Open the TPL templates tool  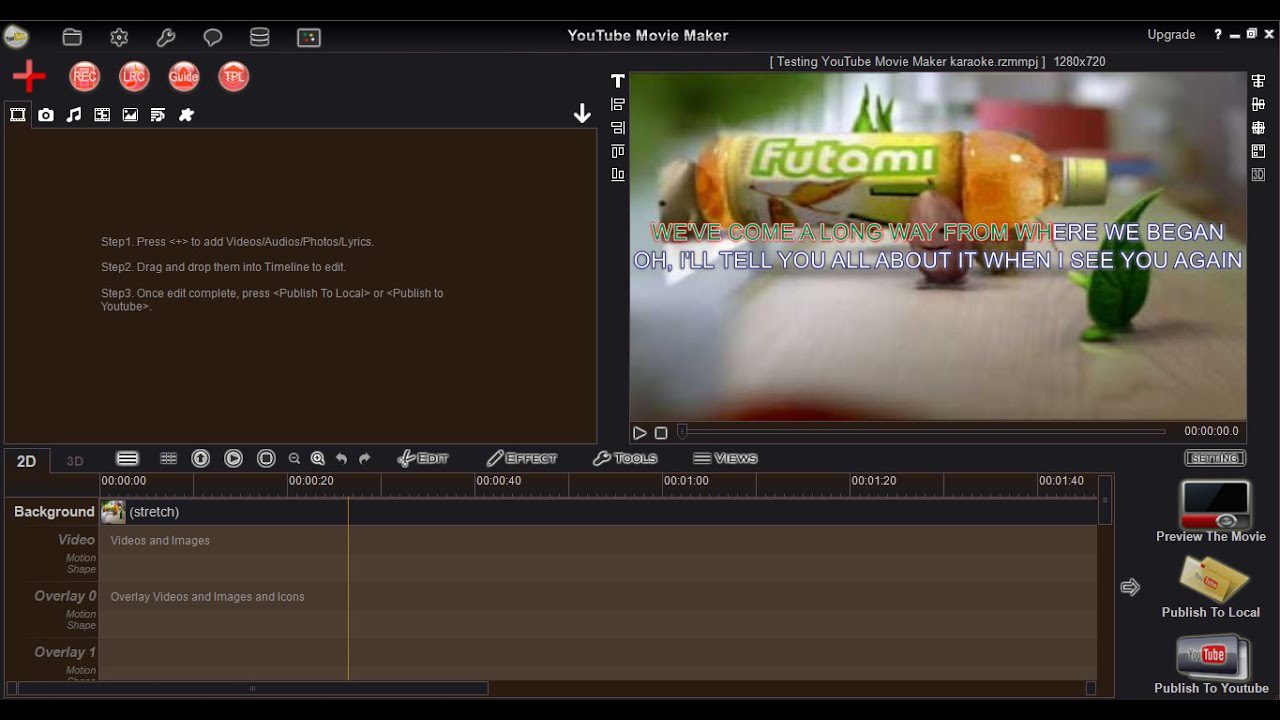tap(233, 76)
